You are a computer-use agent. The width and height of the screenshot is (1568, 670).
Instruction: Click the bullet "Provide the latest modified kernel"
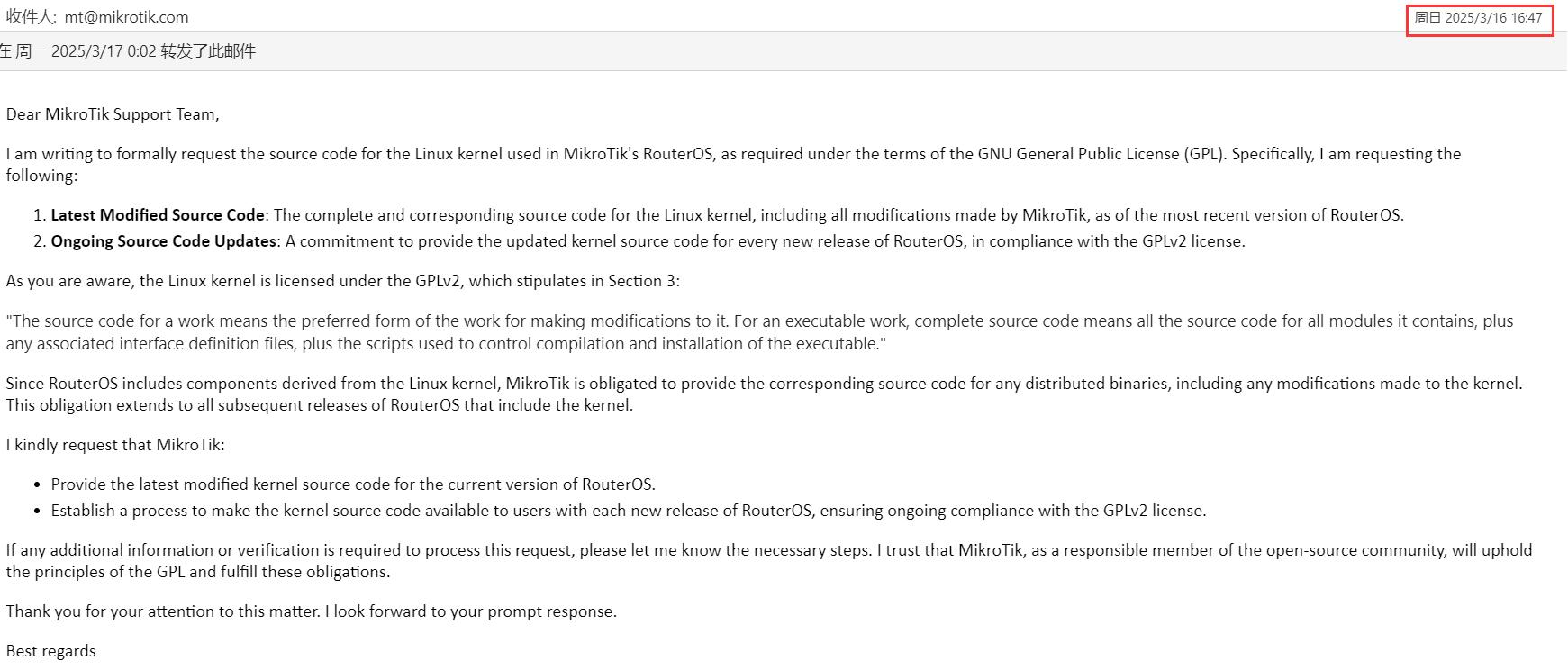352,484
